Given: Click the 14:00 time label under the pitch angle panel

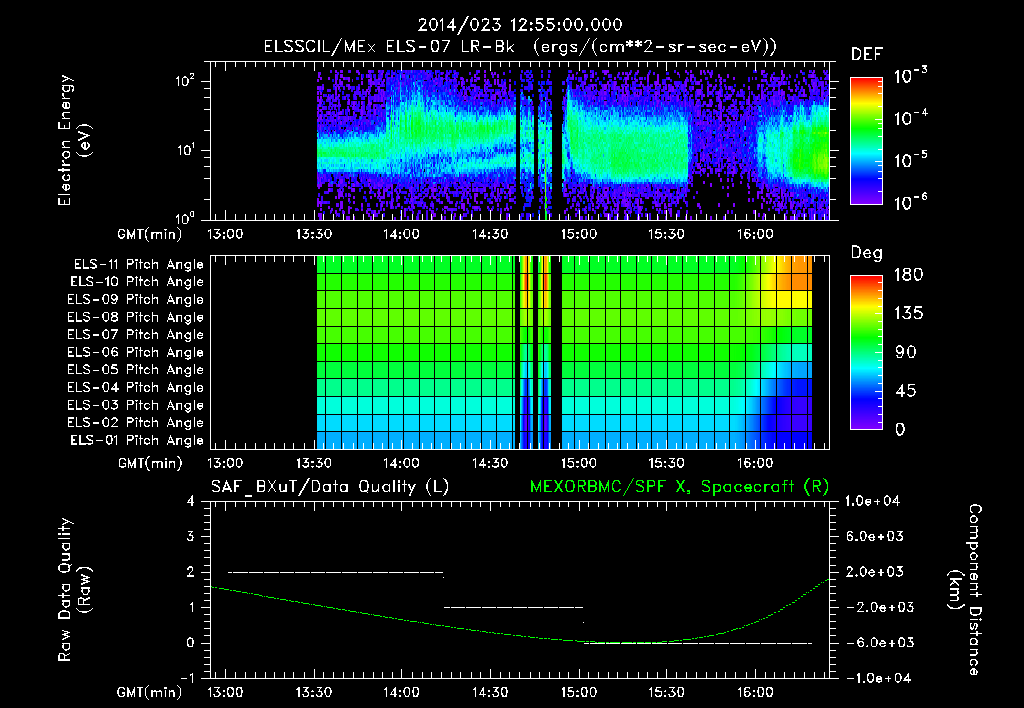Looking at the screenshot, I should (401, 463).
